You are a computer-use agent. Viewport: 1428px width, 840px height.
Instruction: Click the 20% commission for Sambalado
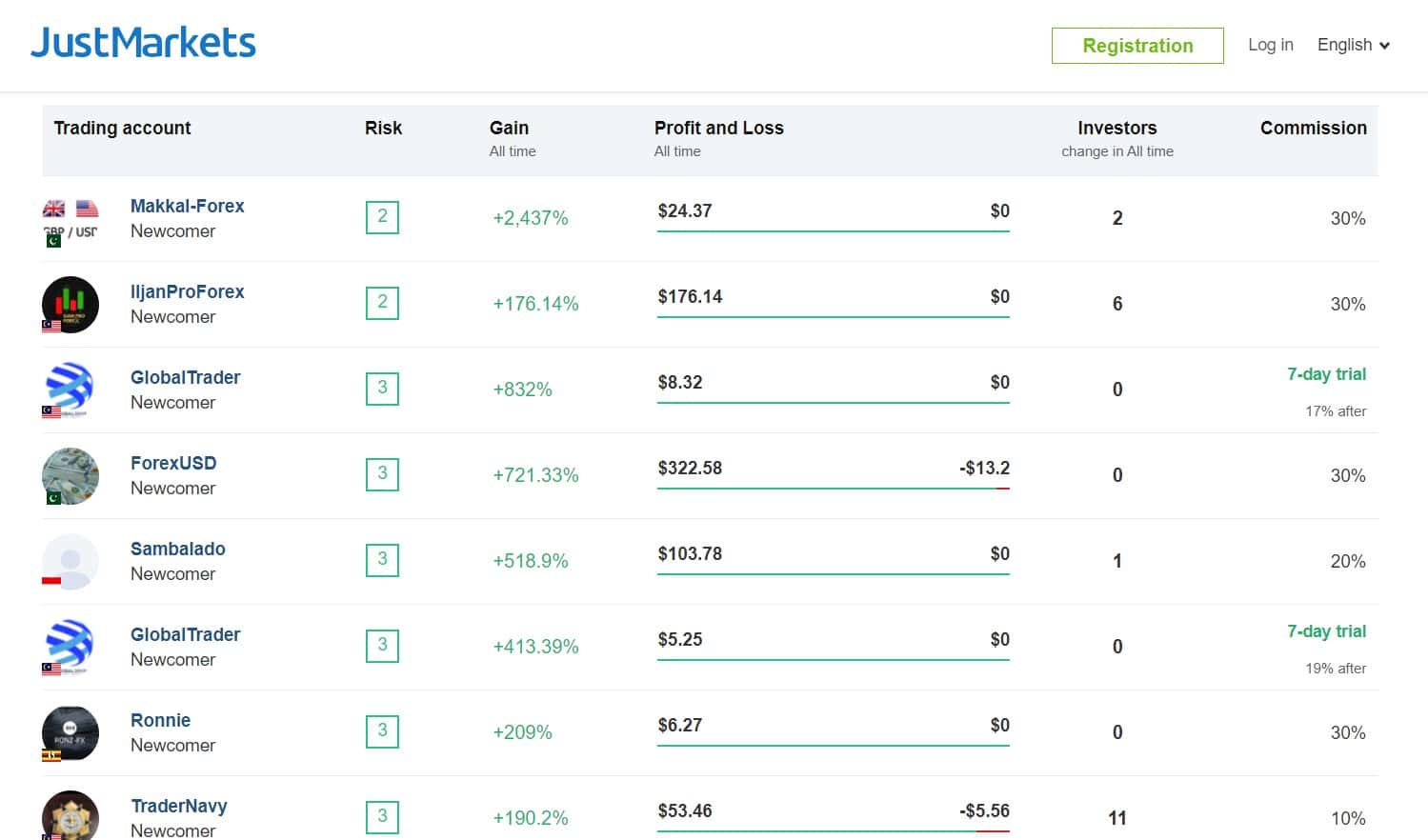(1347, 561)
